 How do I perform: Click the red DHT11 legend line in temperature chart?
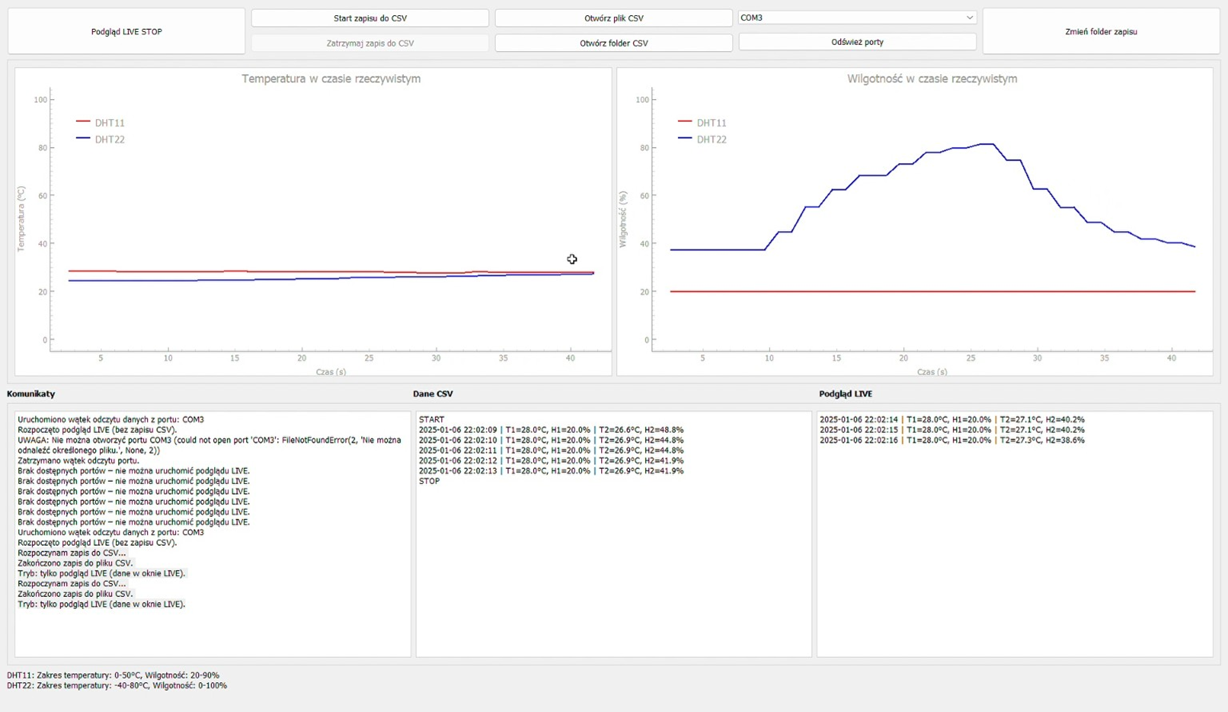point(83,122)
